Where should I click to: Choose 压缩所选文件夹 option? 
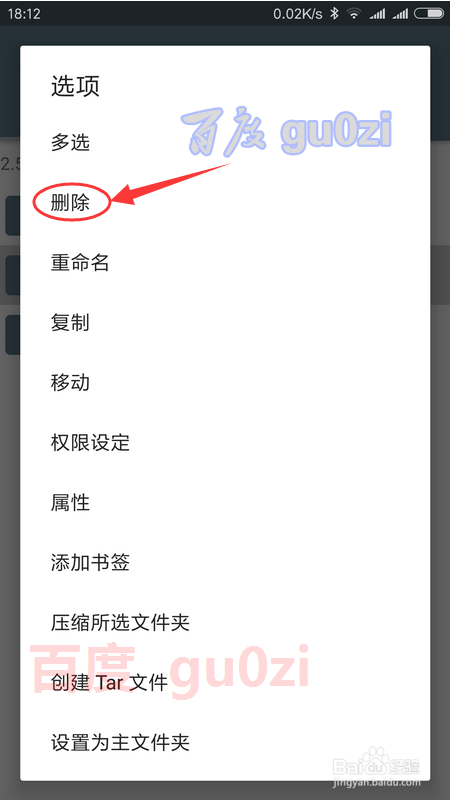click(x=225, y=623)
